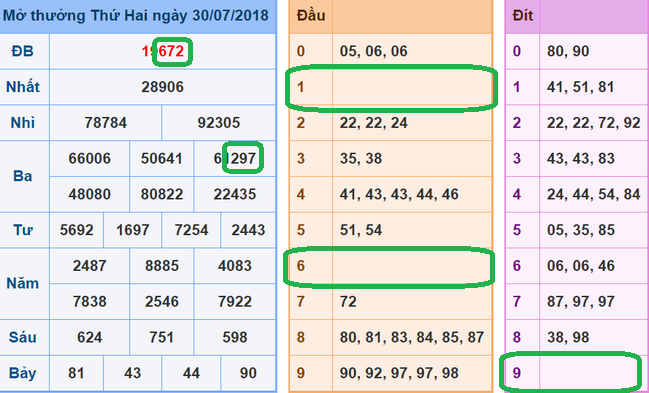
Task: Click the Nhất prize number 28906
Action: click(163, 87)
